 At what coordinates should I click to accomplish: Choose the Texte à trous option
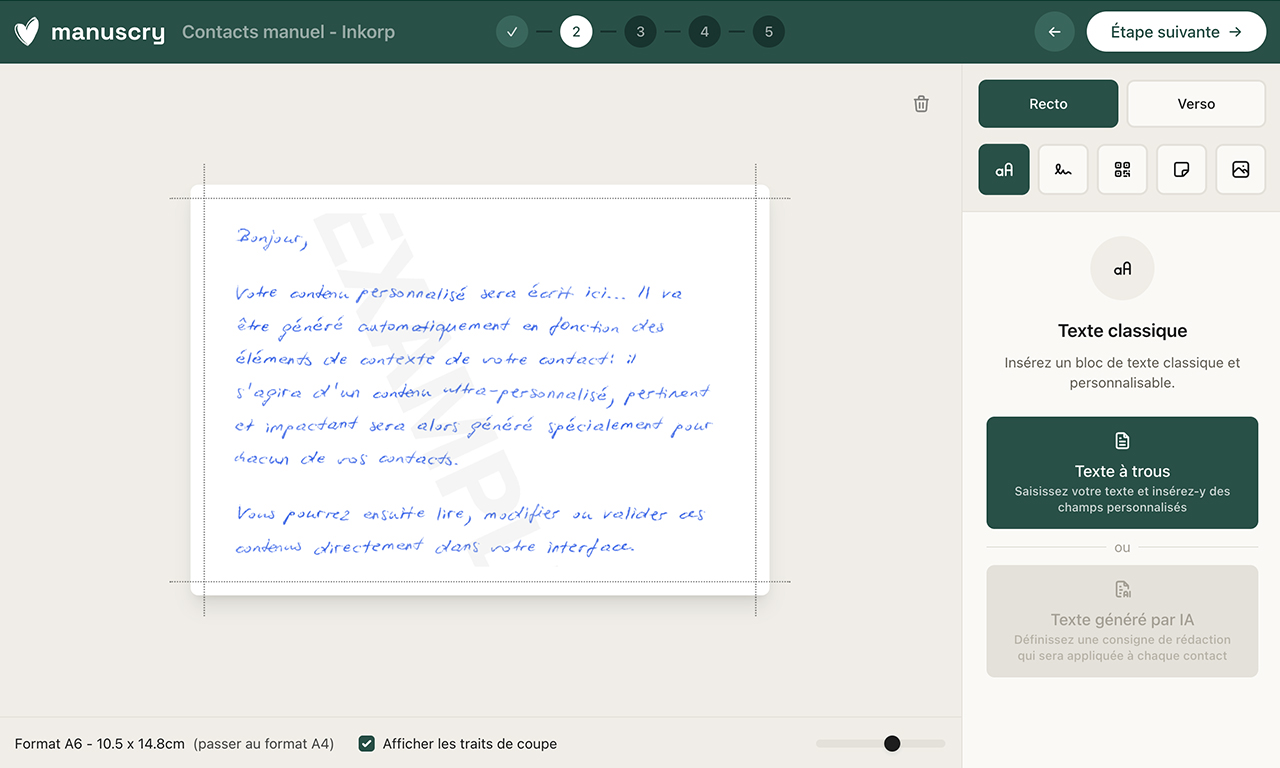pyautogui.click(x=1122, y=473)
